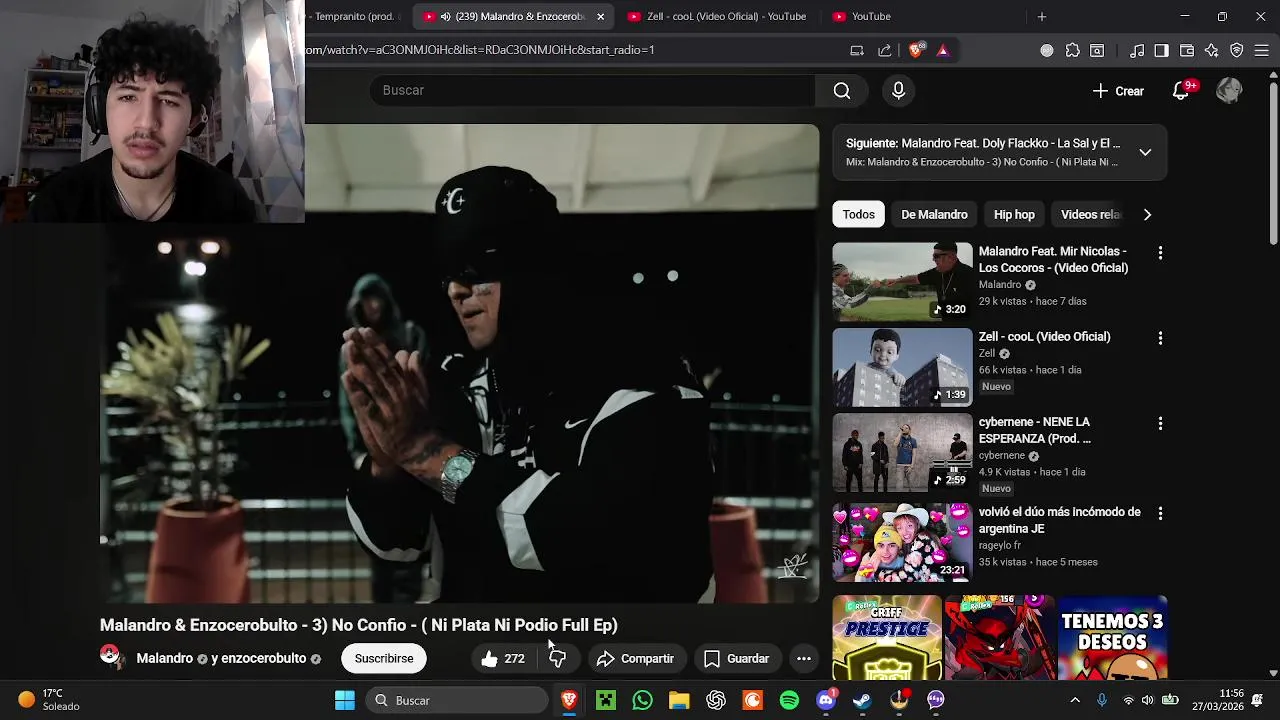Click the video player to pause
Image resolution: width=1280 pixels, height=720 pixels.
coord(459,364)
